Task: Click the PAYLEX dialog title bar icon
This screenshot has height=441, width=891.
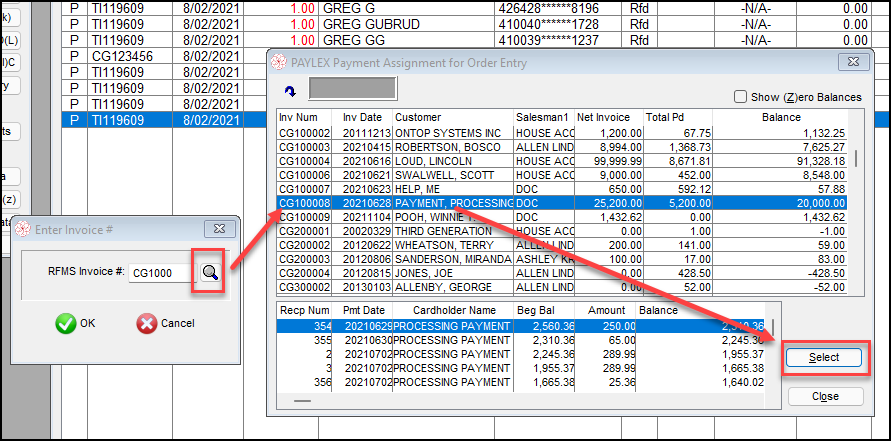Action: [279, 63]
